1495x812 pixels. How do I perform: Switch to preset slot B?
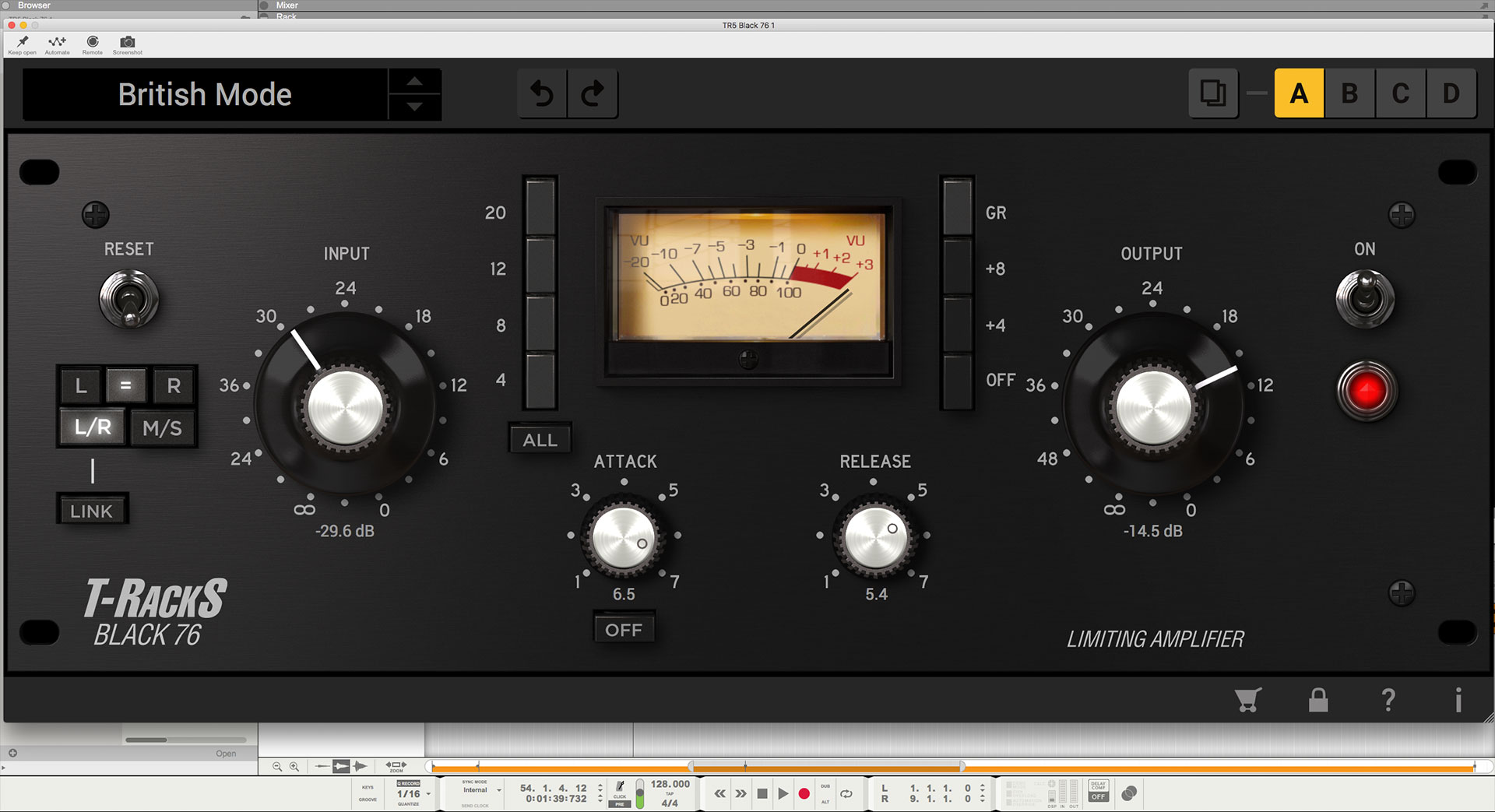(1350, 93)
